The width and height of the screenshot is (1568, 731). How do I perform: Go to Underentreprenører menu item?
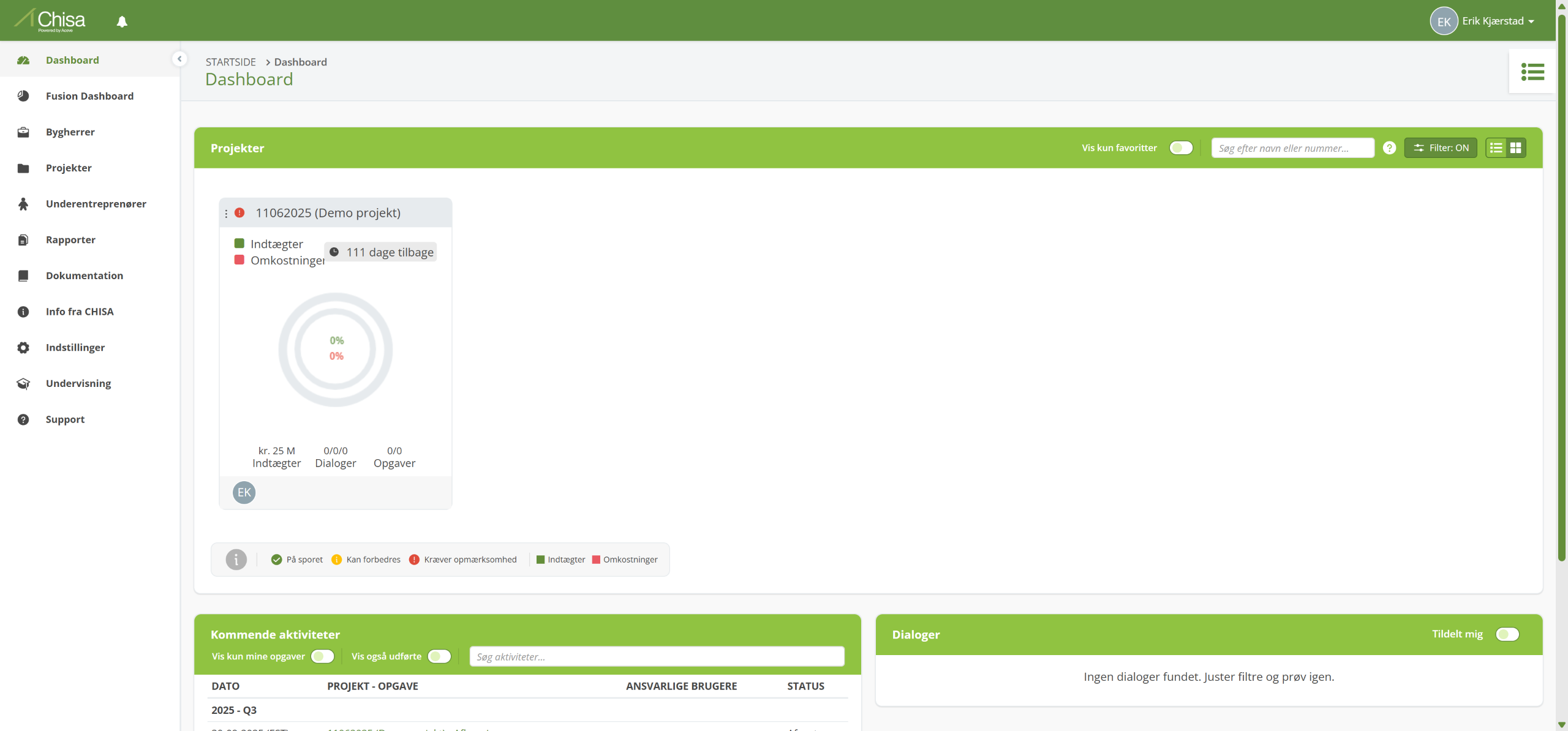pyautogui.click(x=96, y=204)
